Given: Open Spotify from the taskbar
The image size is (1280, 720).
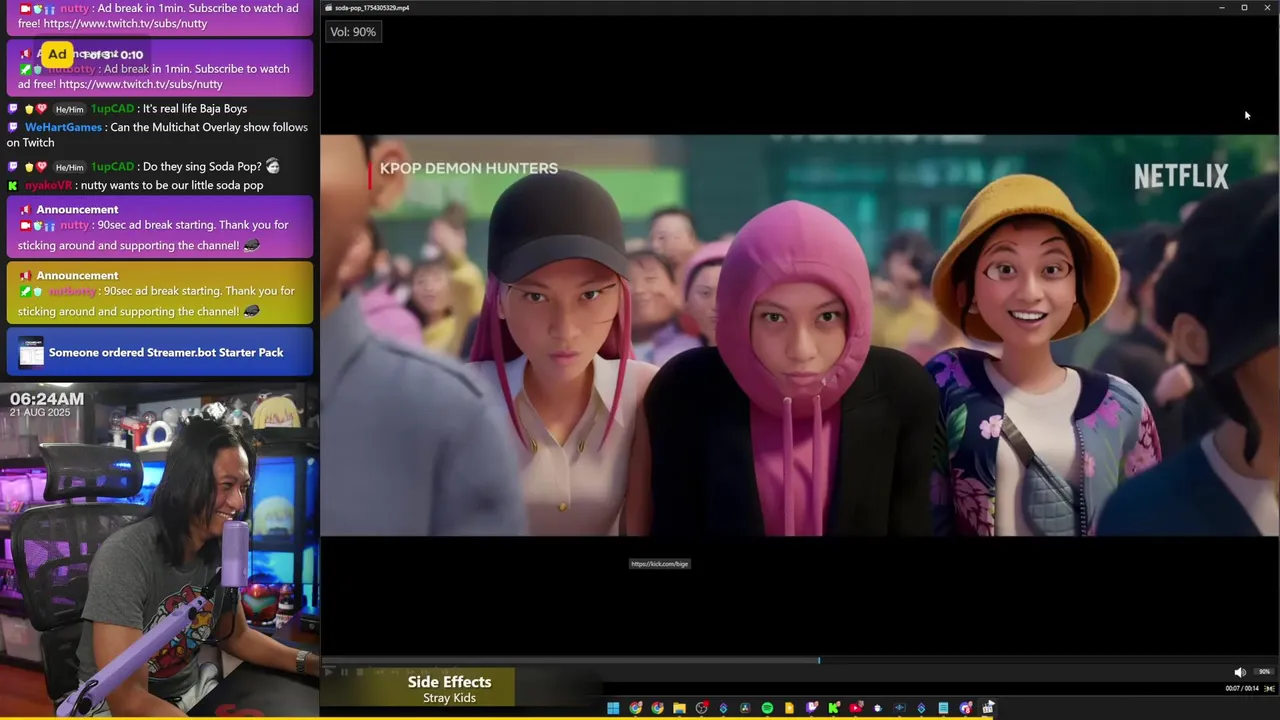Looking at the screenshot, I should (x=767, y=708).
